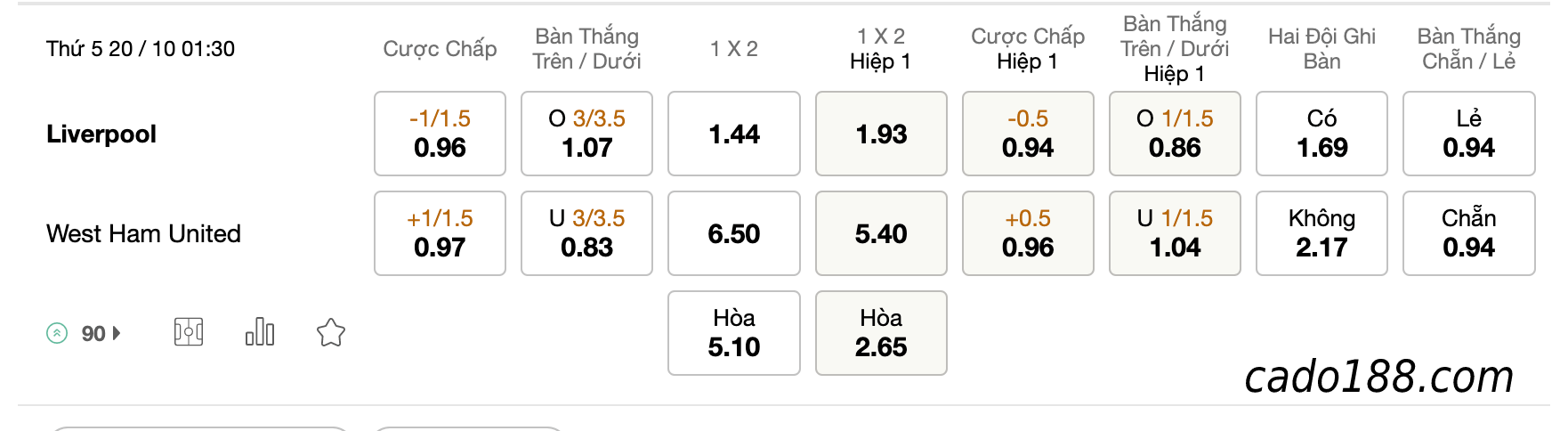Pick Liverpool first-half win odds 1.93
This screenshot has height=431, width=1568.
(x=881, y=134)
